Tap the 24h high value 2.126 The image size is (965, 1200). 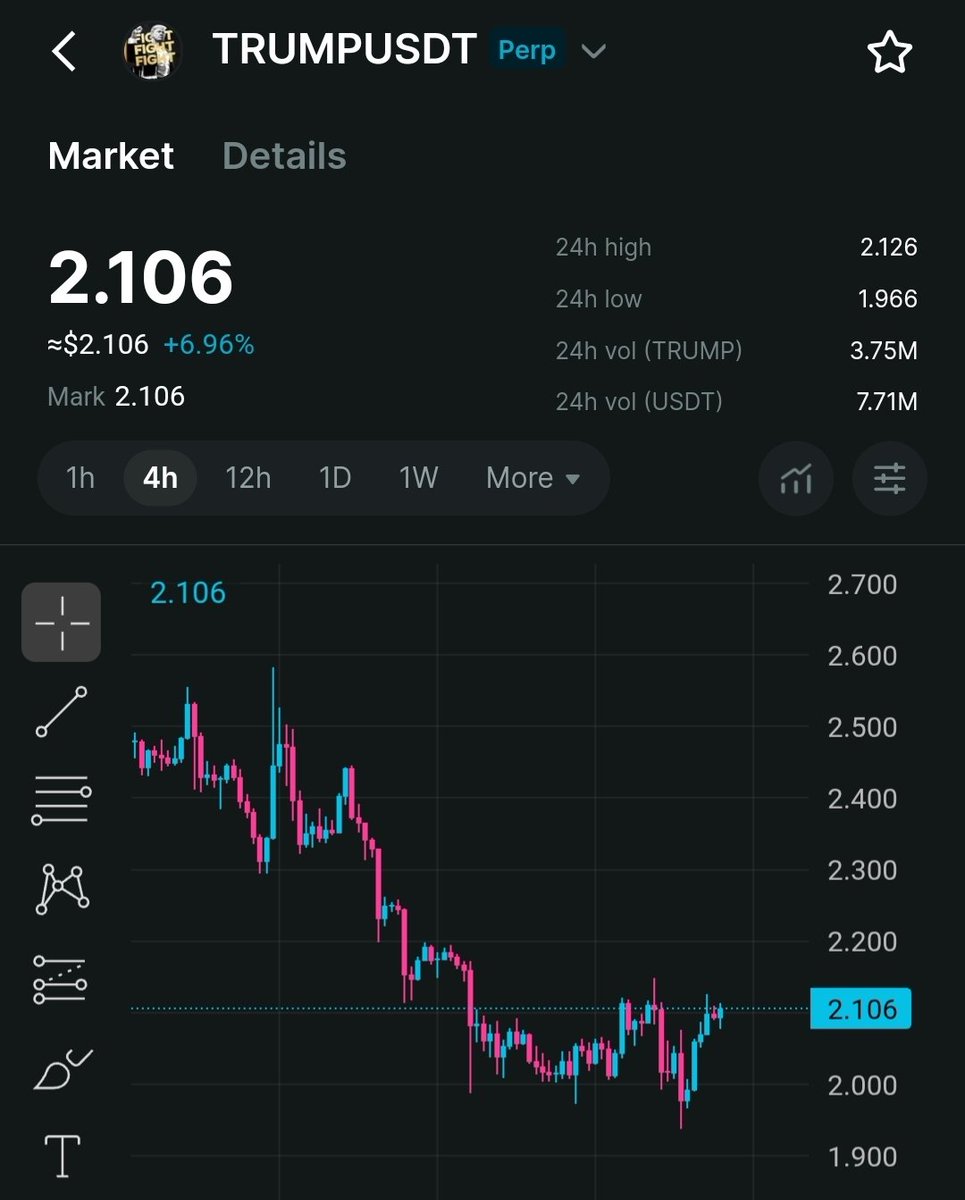(888, 247)
